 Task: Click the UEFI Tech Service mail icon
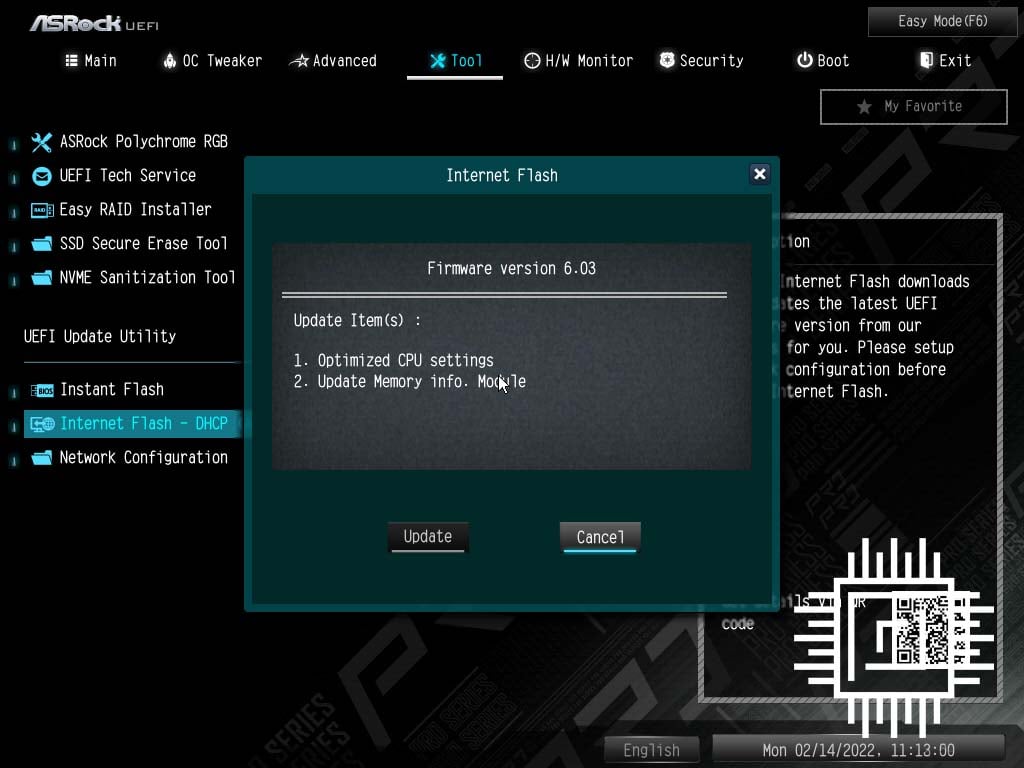coord(41,176)
